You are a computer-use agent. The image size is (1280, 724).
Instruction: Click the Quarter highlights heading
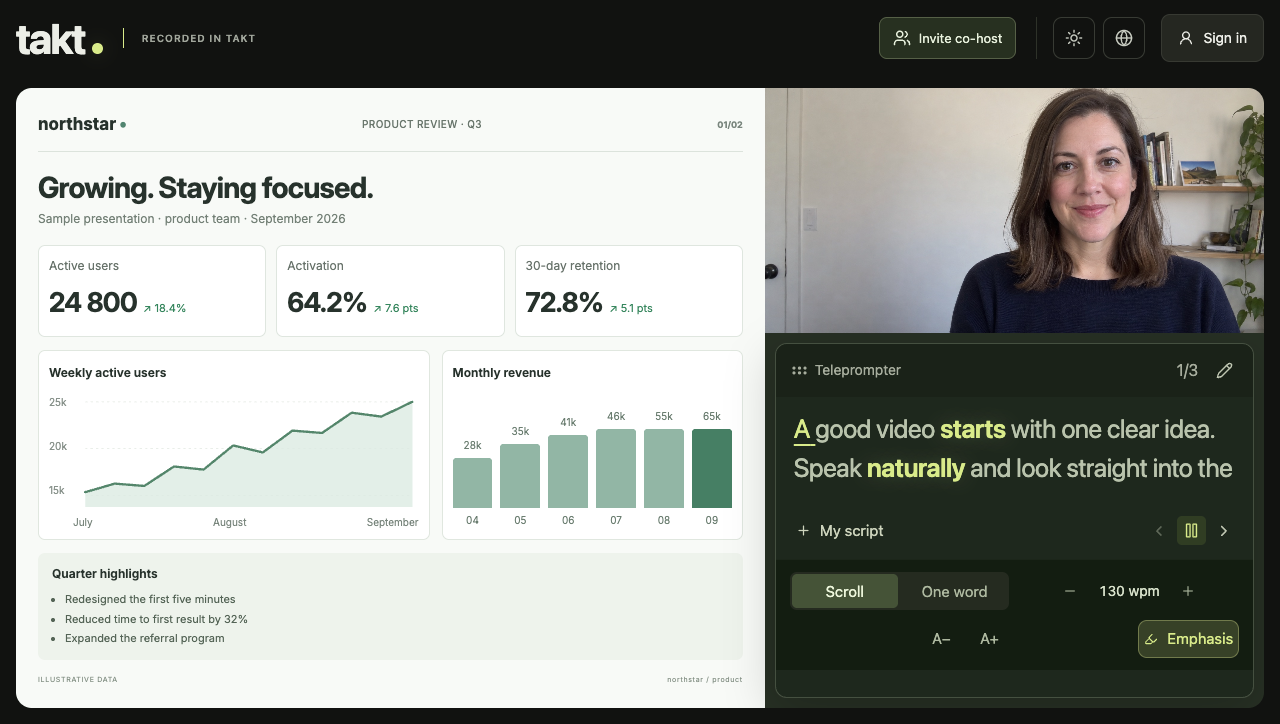pos(105,574)
